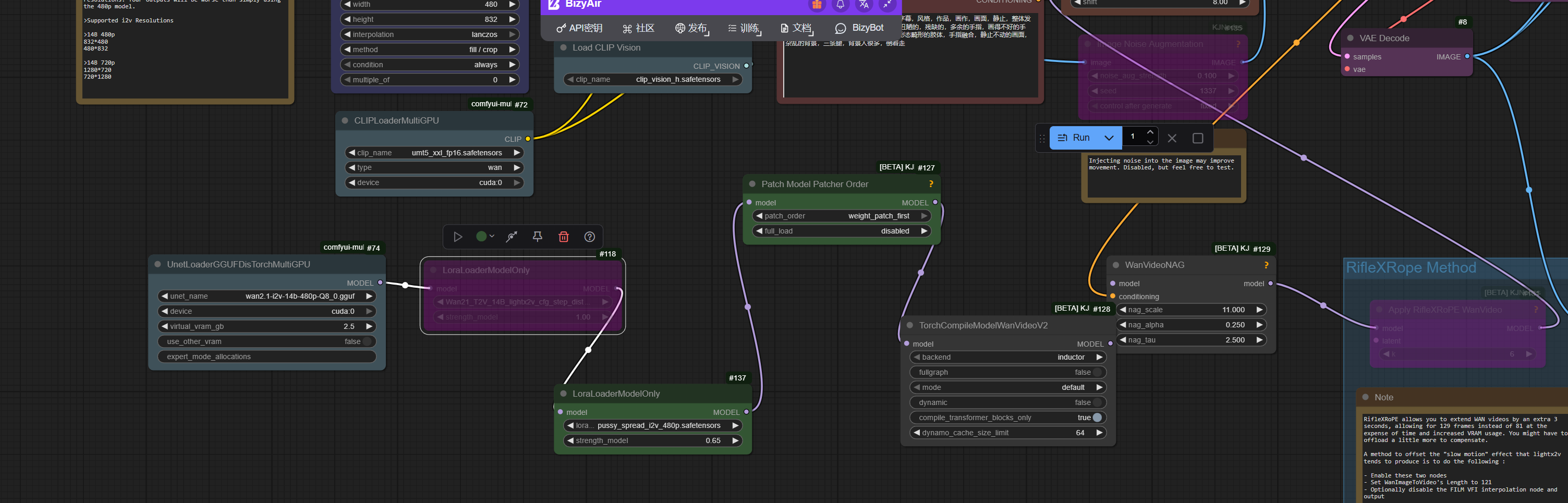This screenshot has height=503, width=1568.
Task: Click UnetLoader MODEL output port
Action: click(381, 283)
